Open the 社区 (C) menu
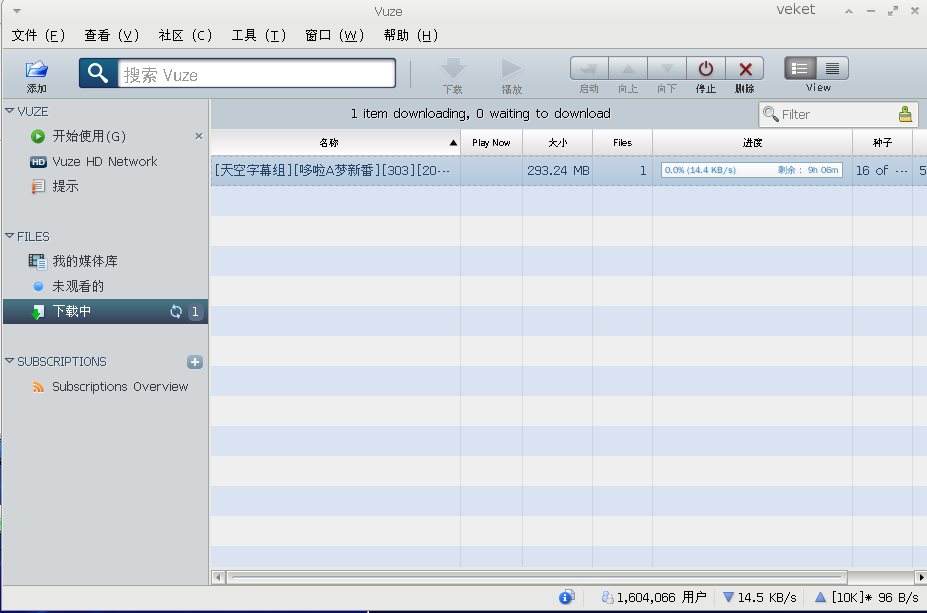 pos(185,35)
